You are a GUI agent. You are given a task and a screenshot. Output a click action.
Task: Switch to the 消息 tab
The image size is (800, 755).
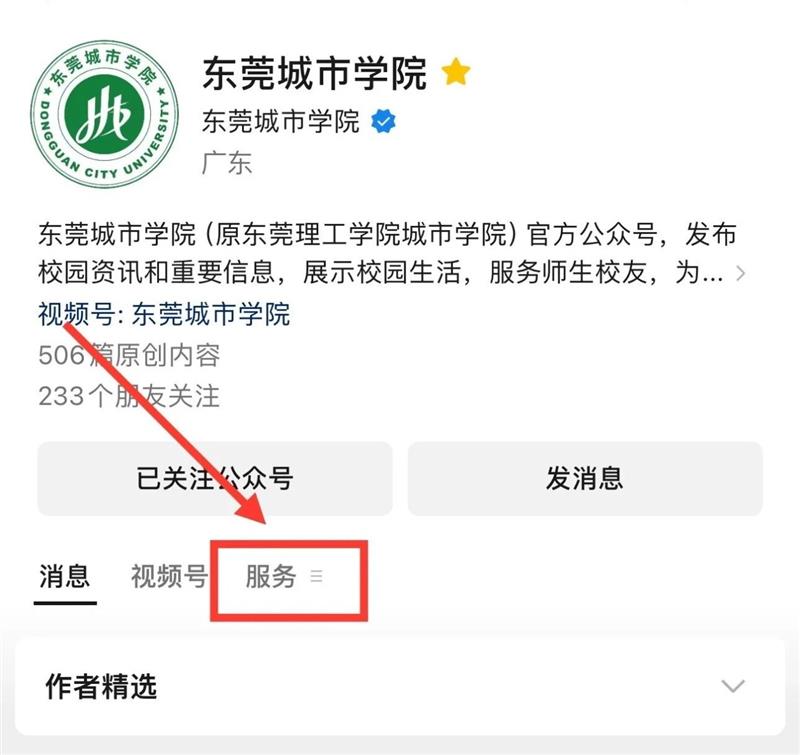[65, 576]
